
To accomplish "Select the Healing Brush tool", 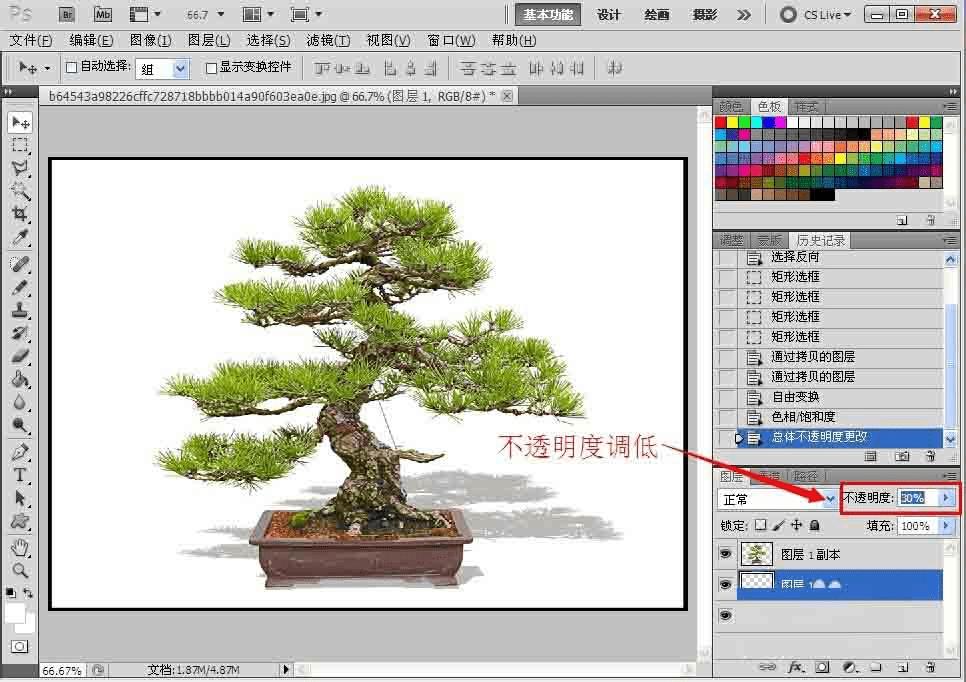I will point(20,264).
